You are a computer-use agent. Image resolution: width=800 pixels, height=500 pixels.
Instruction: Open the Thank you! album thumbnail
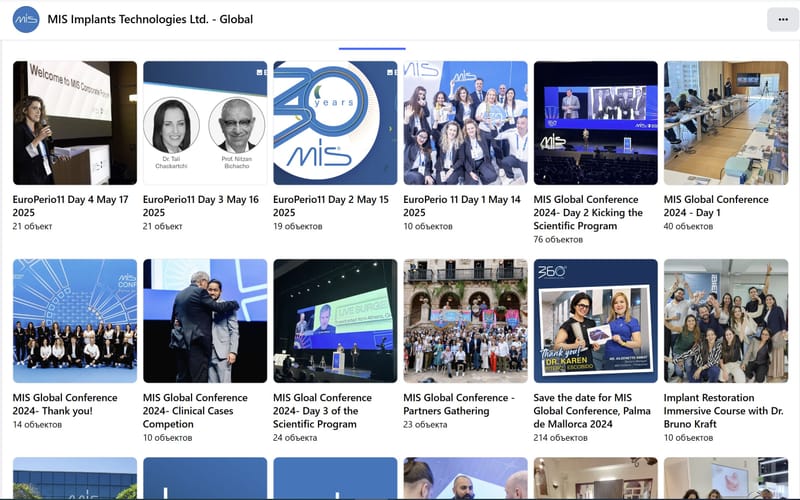click(x=75, y=321)
